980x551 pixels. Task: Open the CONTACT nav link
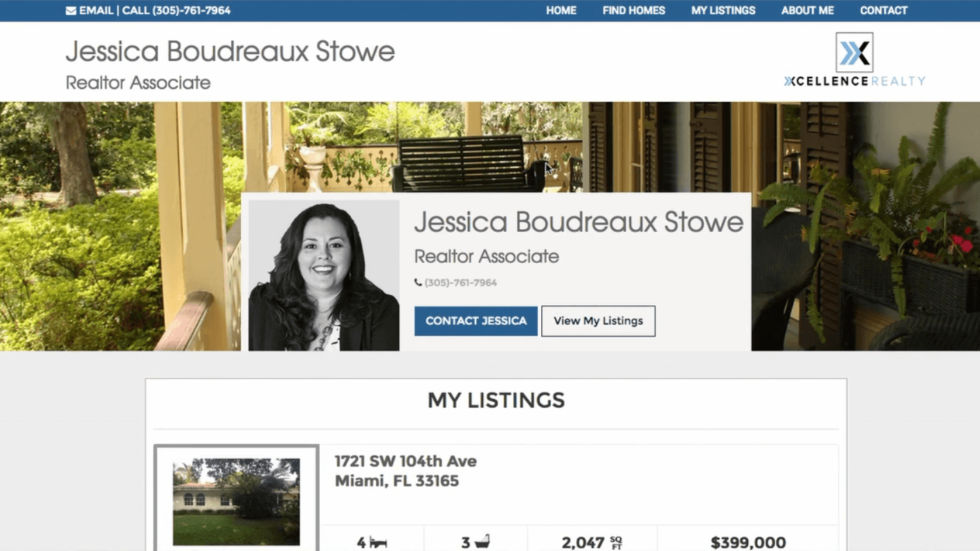884,11
